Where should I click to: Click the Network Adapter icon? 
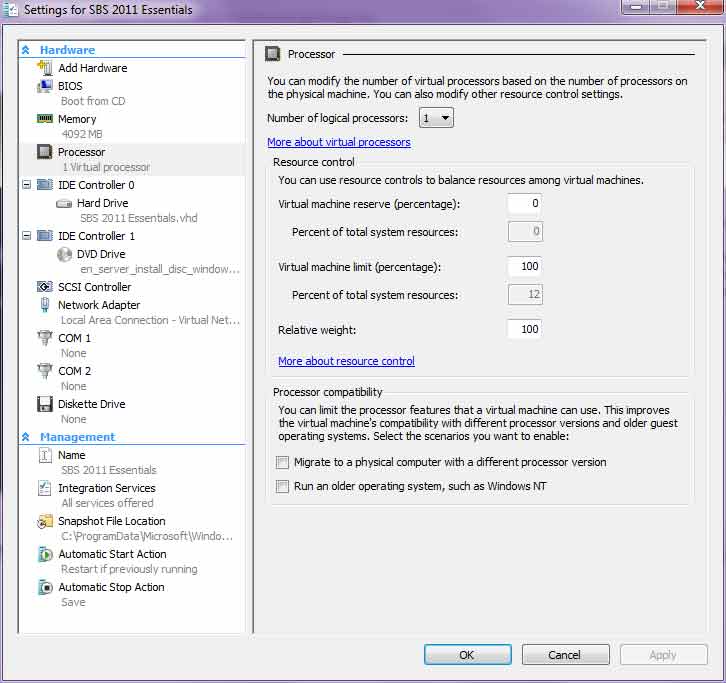click(x=45, y=305)
